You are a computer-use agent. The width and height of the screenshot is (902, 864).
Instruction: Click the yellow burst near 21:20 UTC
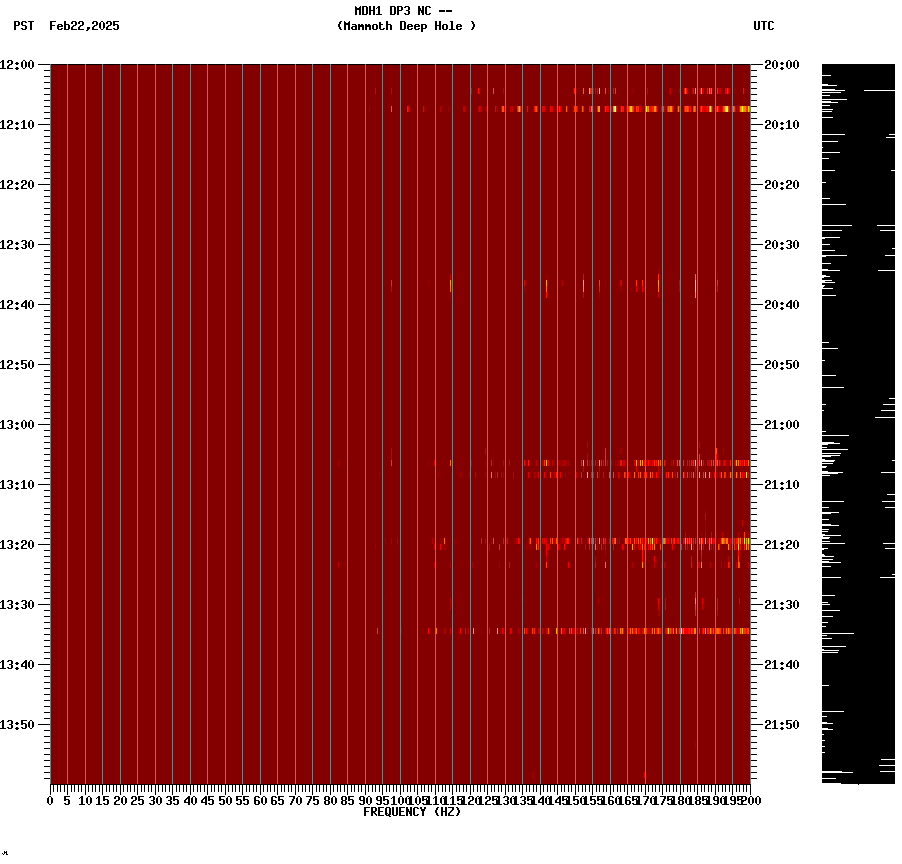(x=640, y=540)
